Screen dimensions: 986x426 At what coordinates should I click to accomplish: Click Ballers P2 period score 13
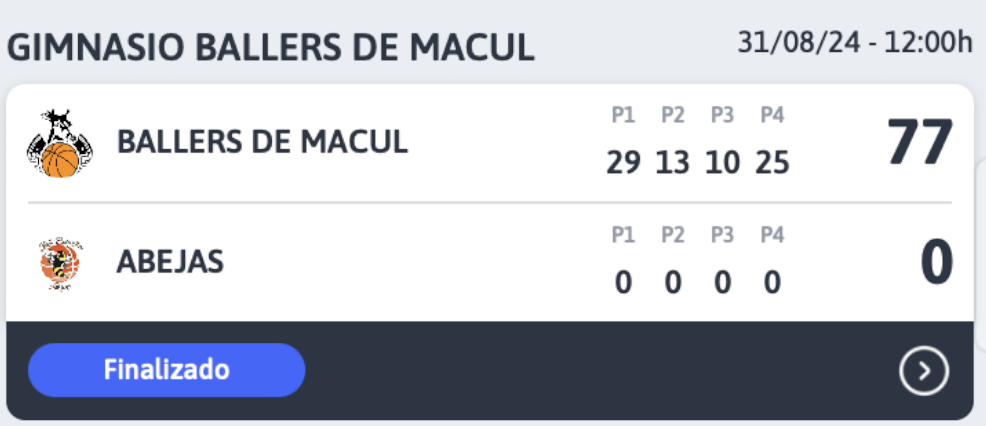pos(673,164)
